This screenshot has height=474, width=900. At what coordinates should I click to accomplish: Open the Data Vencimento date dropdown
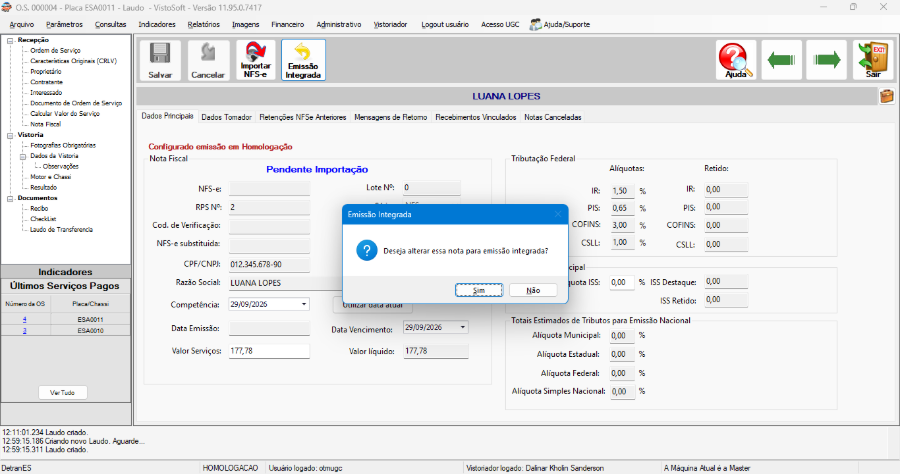point(463,327)
